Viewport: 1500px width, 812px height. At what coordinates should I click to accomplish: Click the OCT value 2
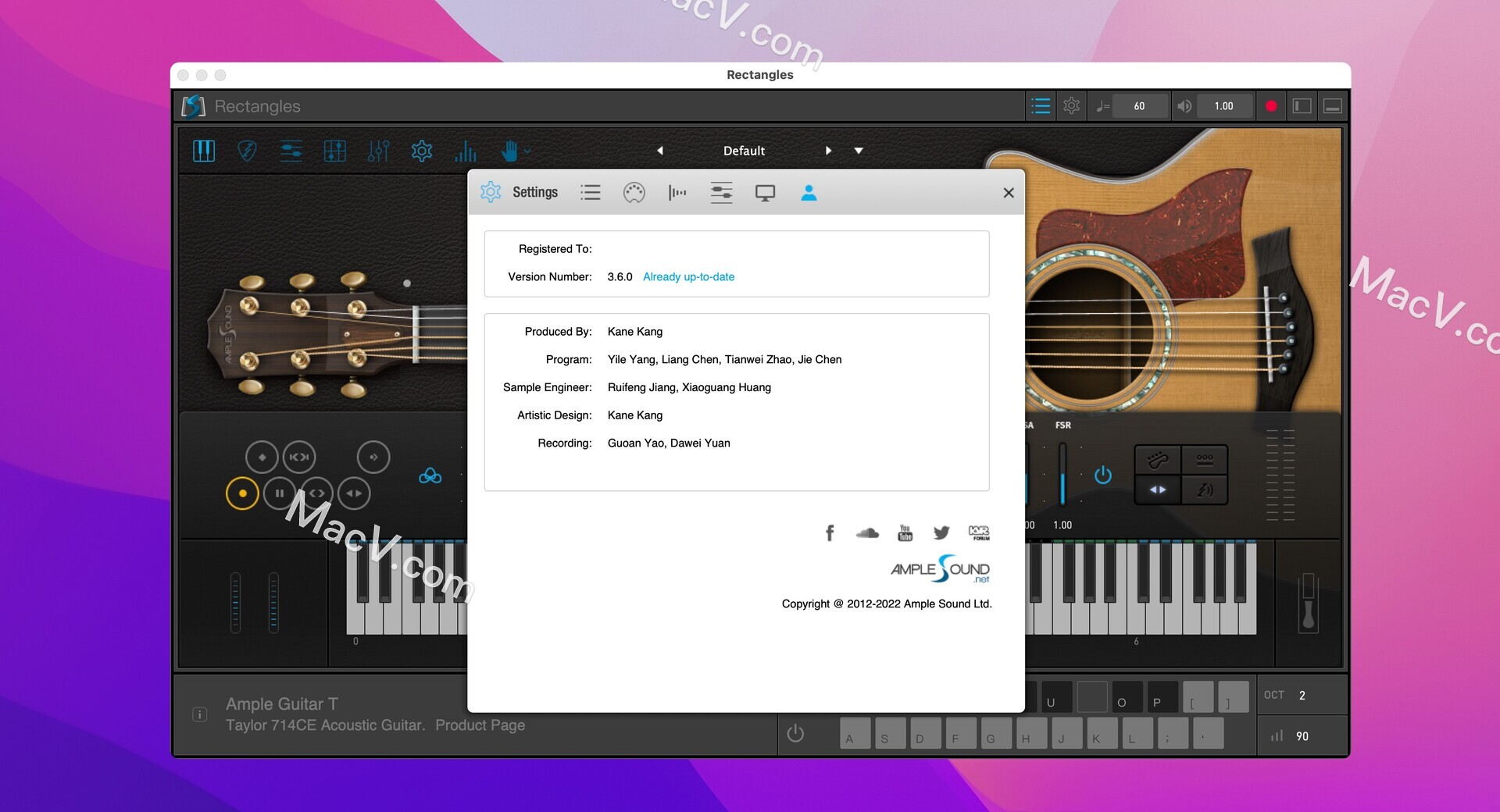(1302, 695)
